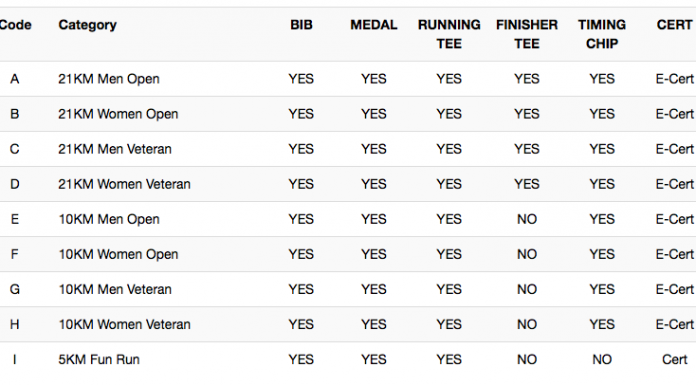696x385 pixels.
Task: Click the BIB column header
Action: pyautogui.click(x=301, y=25)
